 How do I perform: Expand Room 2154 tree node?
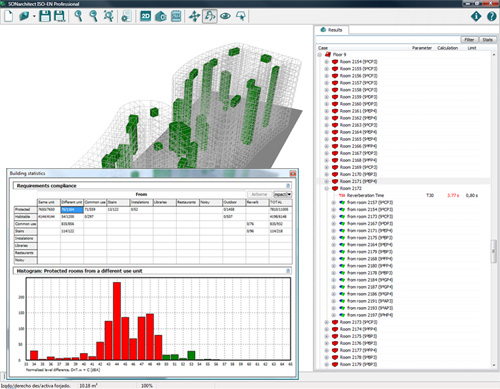(327, 62)
